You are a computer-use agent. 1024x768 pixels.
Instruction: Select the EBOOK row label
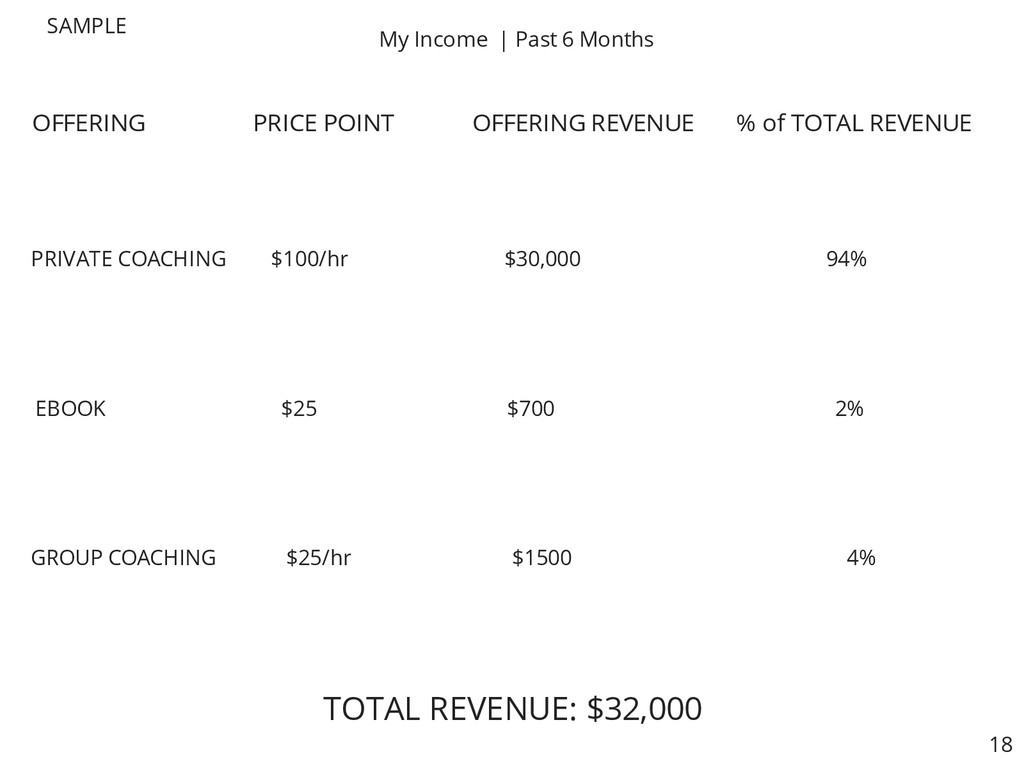point(71,409)
